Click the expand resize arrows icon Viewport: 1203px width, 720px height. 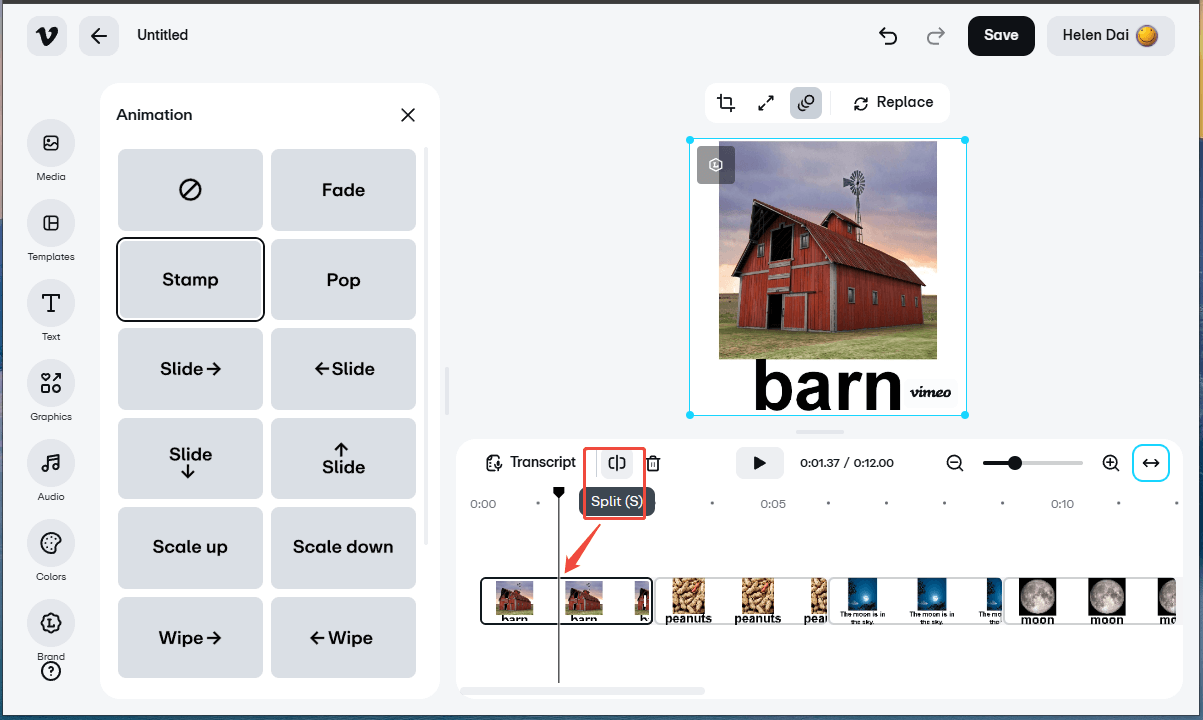[x=766, y=103]
